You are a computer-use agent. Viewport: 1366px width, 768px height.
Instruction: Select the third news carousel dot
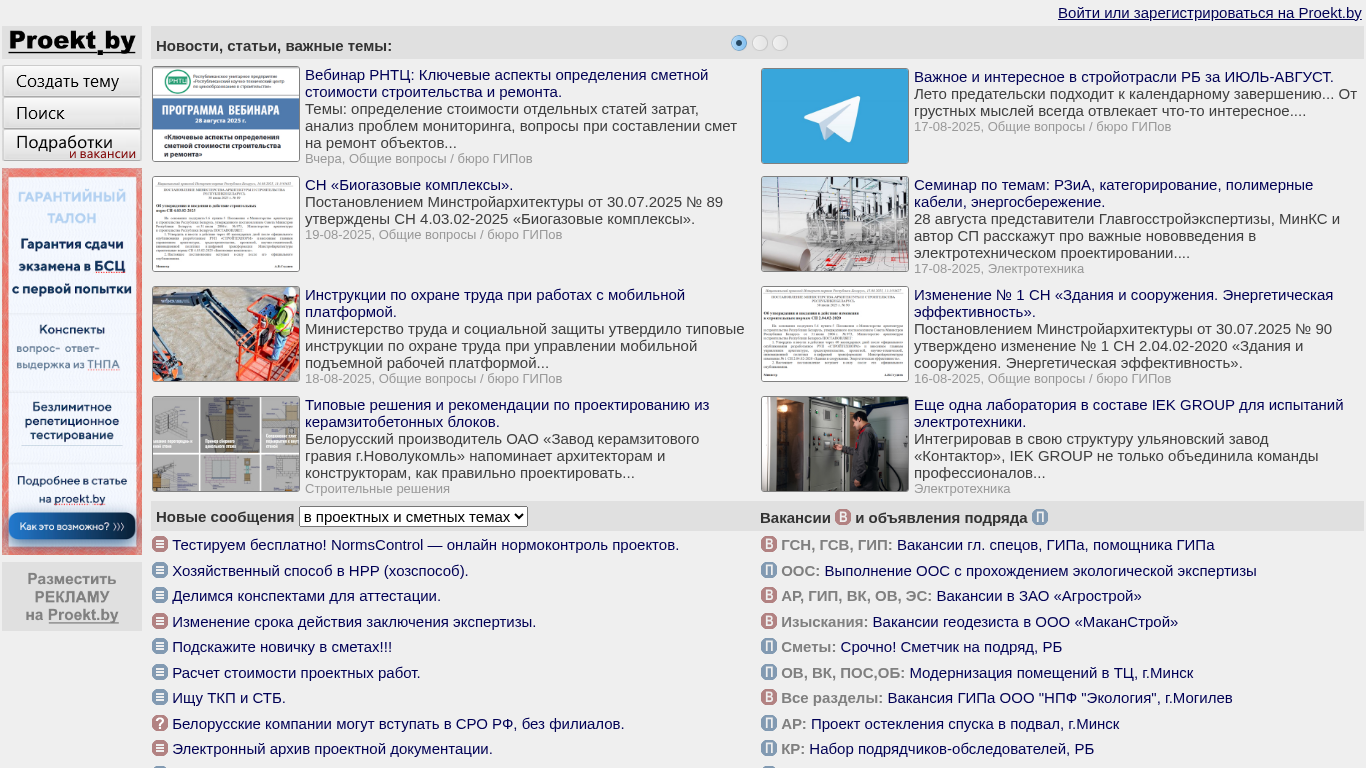click(780, 43)
